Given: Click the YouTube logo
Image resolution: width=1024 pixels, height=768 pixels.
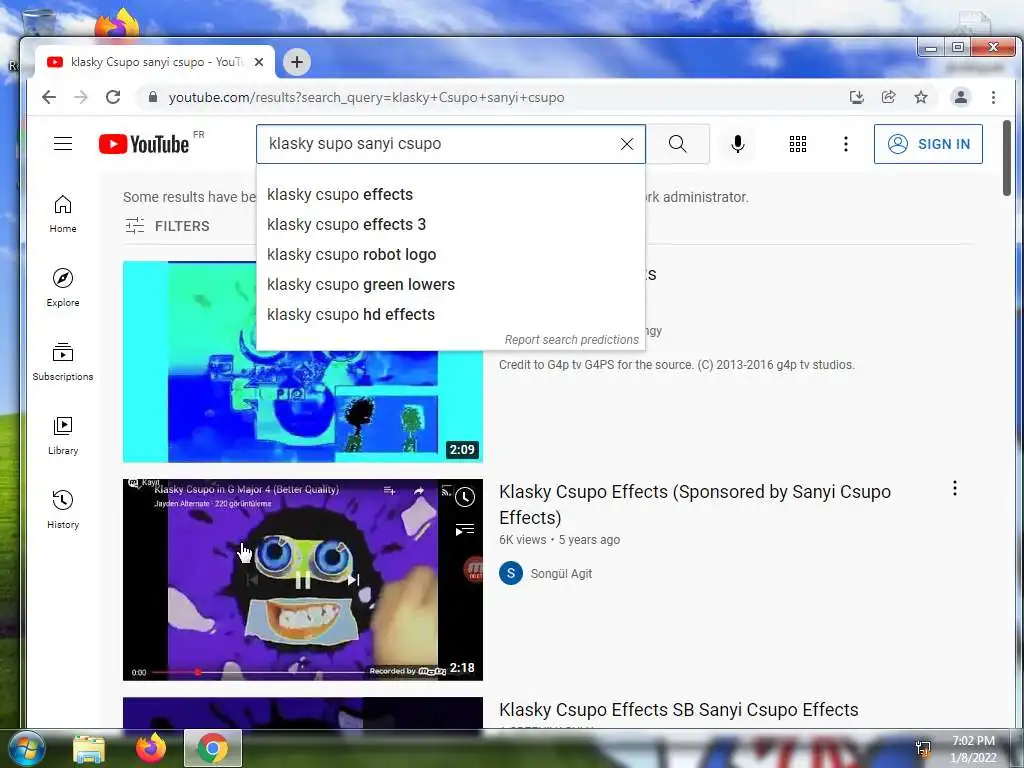Looking at the screenshot, I should [x=144, y=144].
